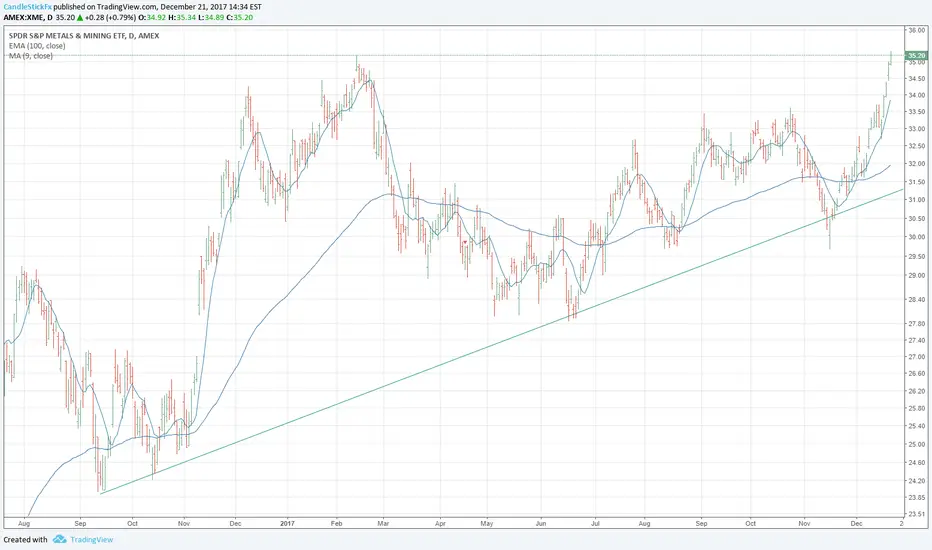The image size is (932, 550).
Task: Click the 30.00 price axis label
Action: [916, 237]
